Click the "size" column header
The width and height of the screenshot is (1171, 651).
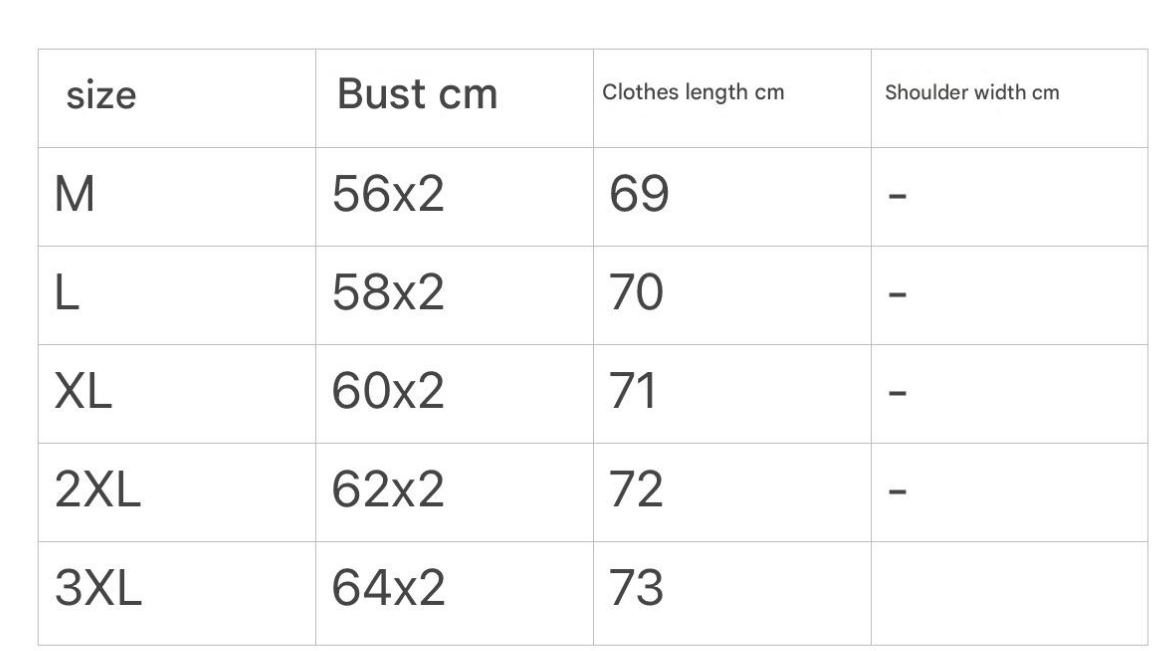pos(101,96)
